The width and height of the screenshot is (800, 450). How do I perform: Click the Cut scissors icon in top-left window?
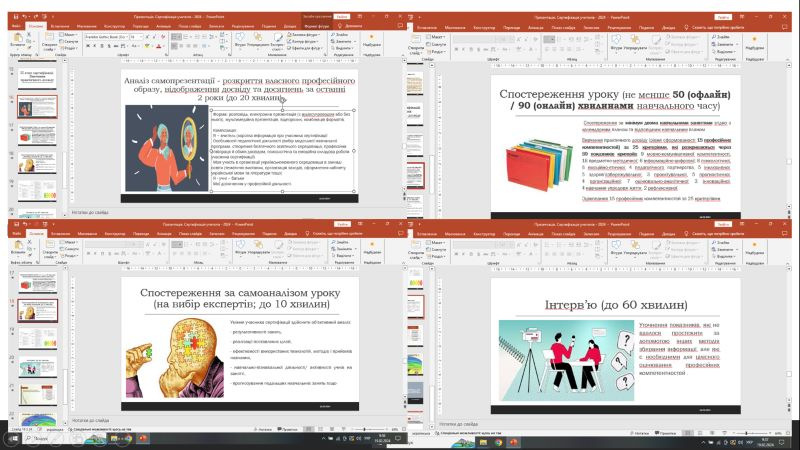point(29,35)
